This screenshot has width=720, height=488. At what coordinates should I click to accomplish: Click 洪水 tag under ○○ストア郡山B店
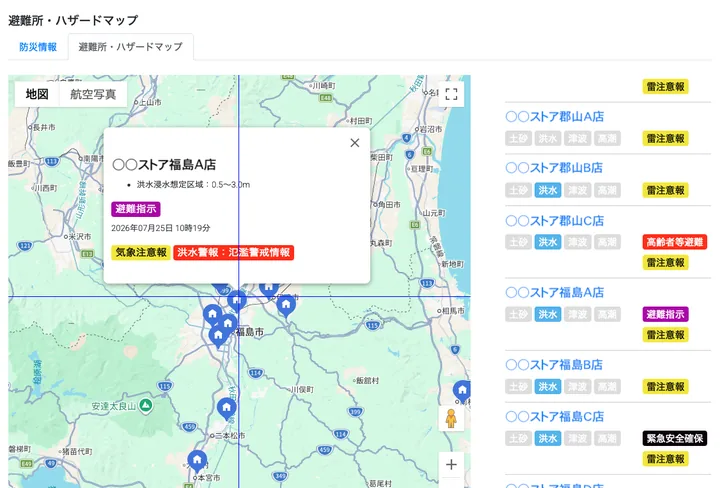(548, 190)
